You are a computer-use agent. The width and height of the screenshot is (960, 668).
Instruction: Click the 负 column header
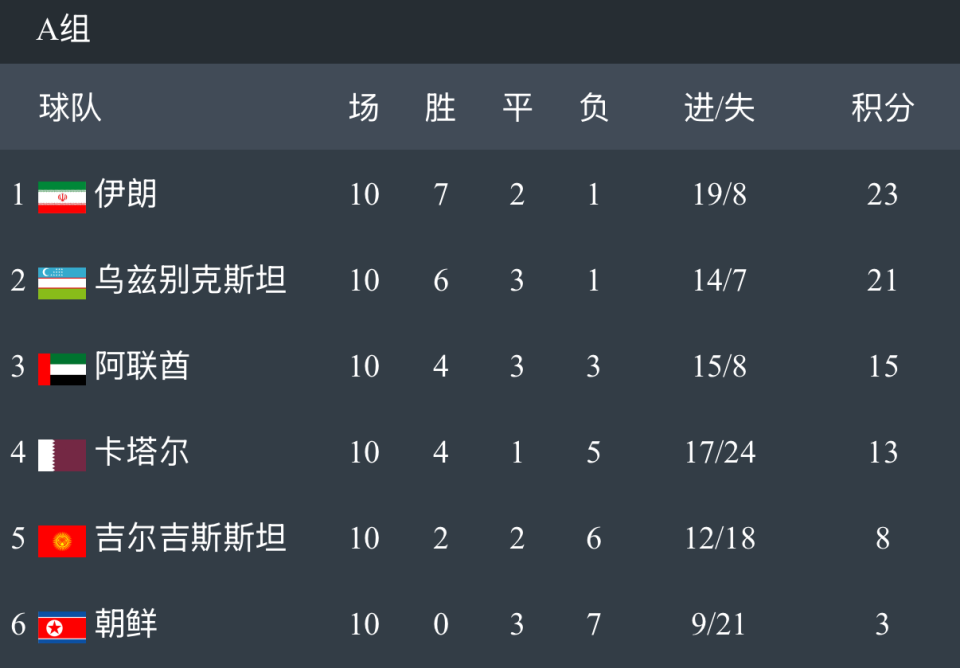pos(593,108)
